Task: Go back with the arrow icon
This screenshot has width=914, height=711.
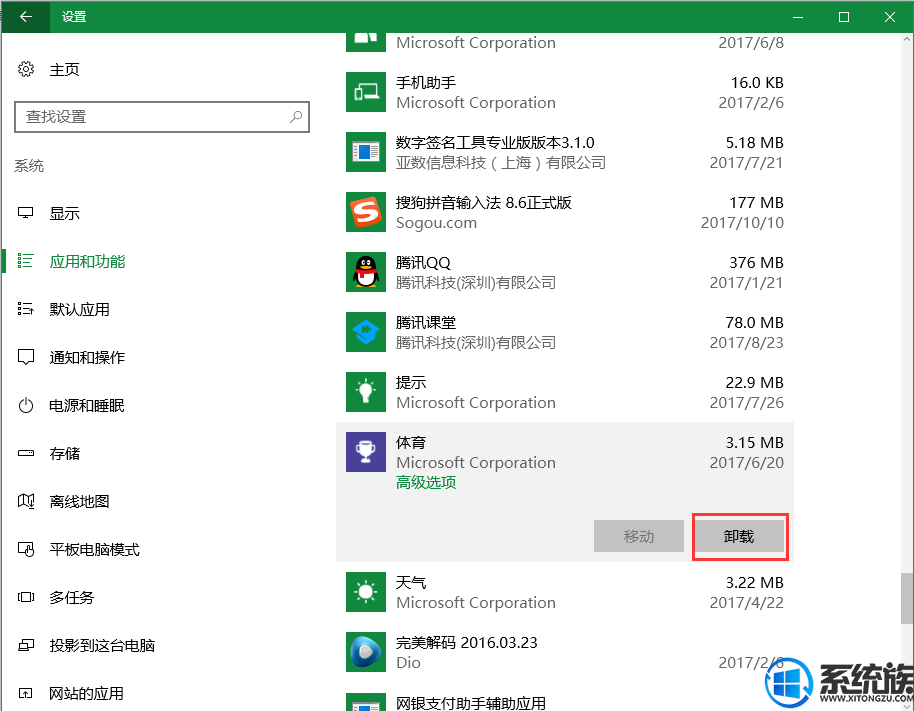Action: [26, 16]
